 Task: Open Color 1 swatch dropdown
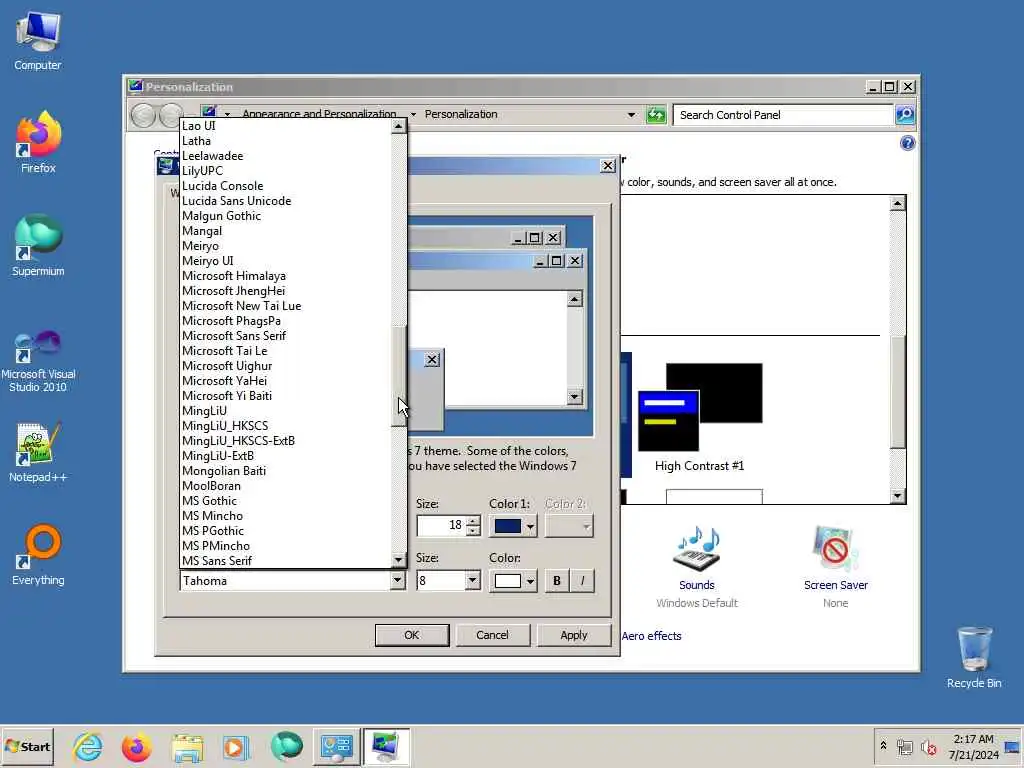tap(513, 526)
